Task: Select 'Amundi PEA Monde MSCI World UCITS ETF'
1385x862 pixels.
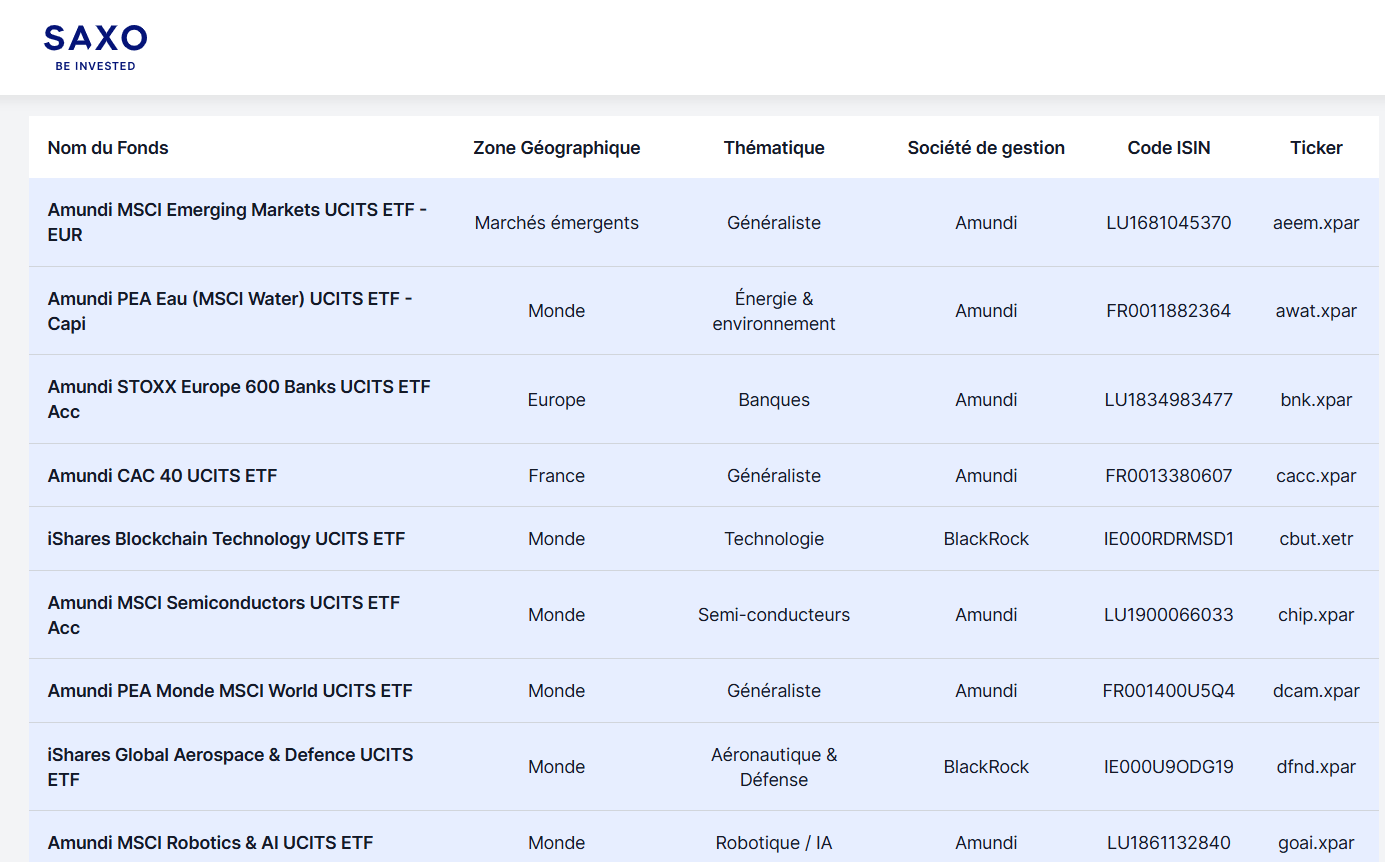Action: (230, 691)
